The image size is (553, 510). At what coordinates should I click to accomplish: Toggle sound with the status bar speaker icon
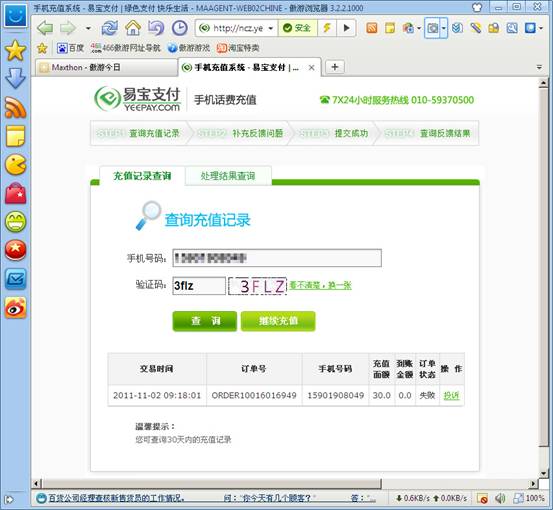[500, 498]
